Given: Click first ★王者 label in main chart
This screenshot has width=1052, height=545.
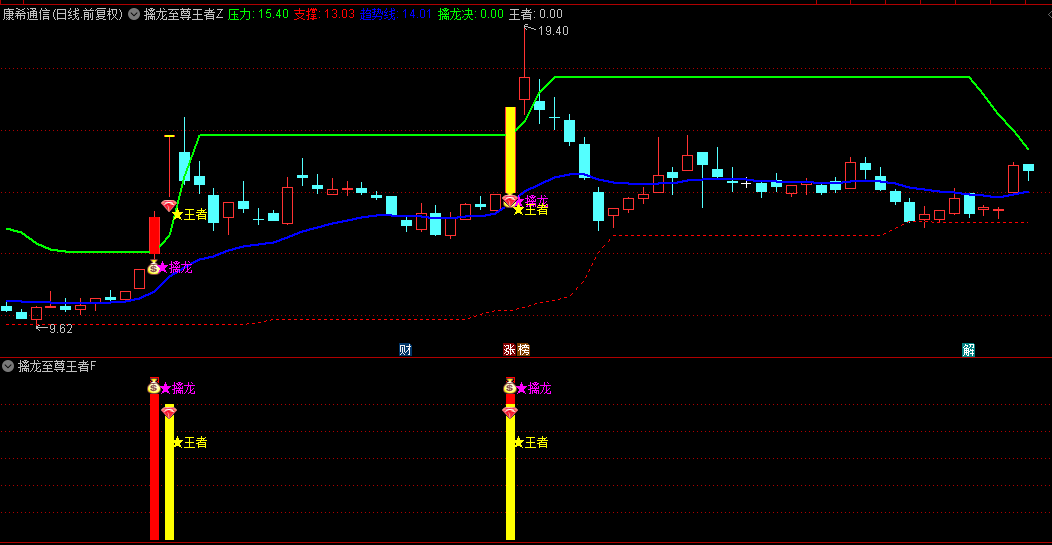Looking at the screenshot, I should coord(191,214).
